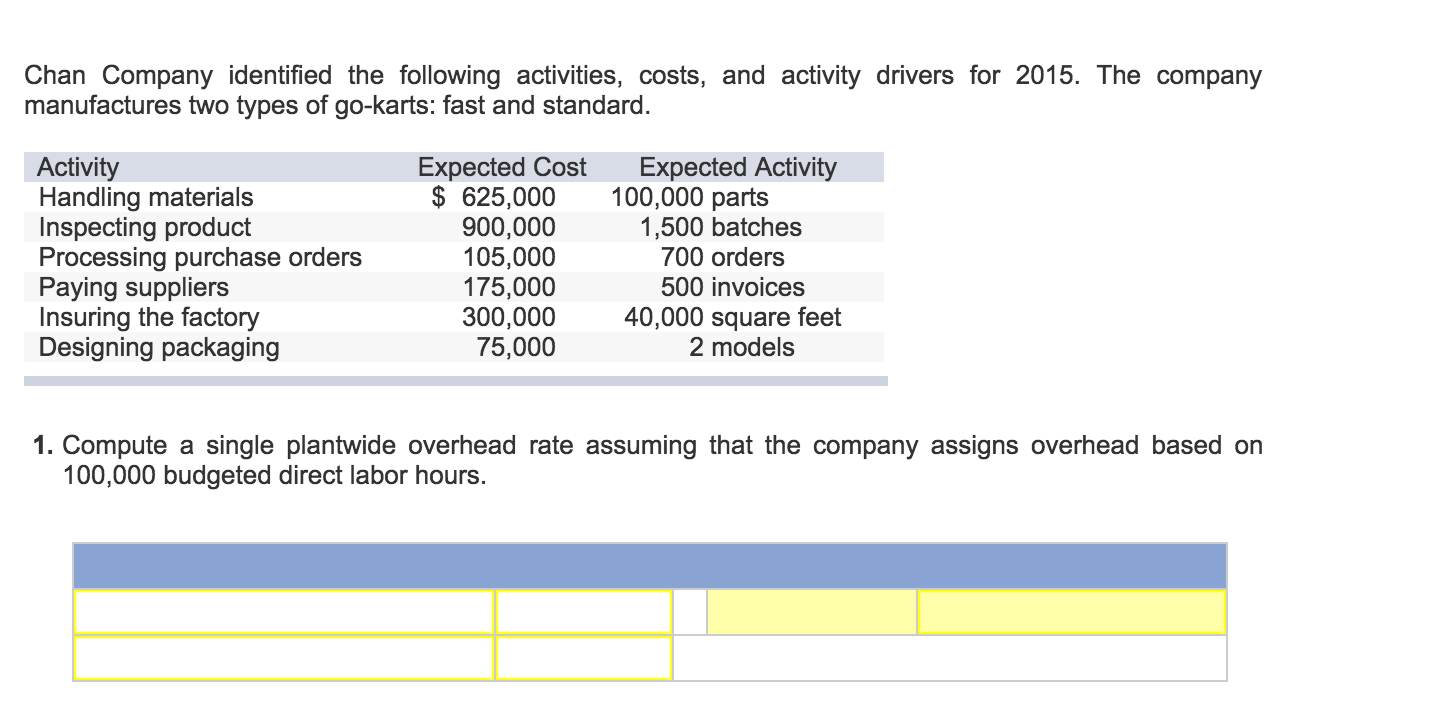
Task: Click the '300,000' cost value
Action: [508, 317]
